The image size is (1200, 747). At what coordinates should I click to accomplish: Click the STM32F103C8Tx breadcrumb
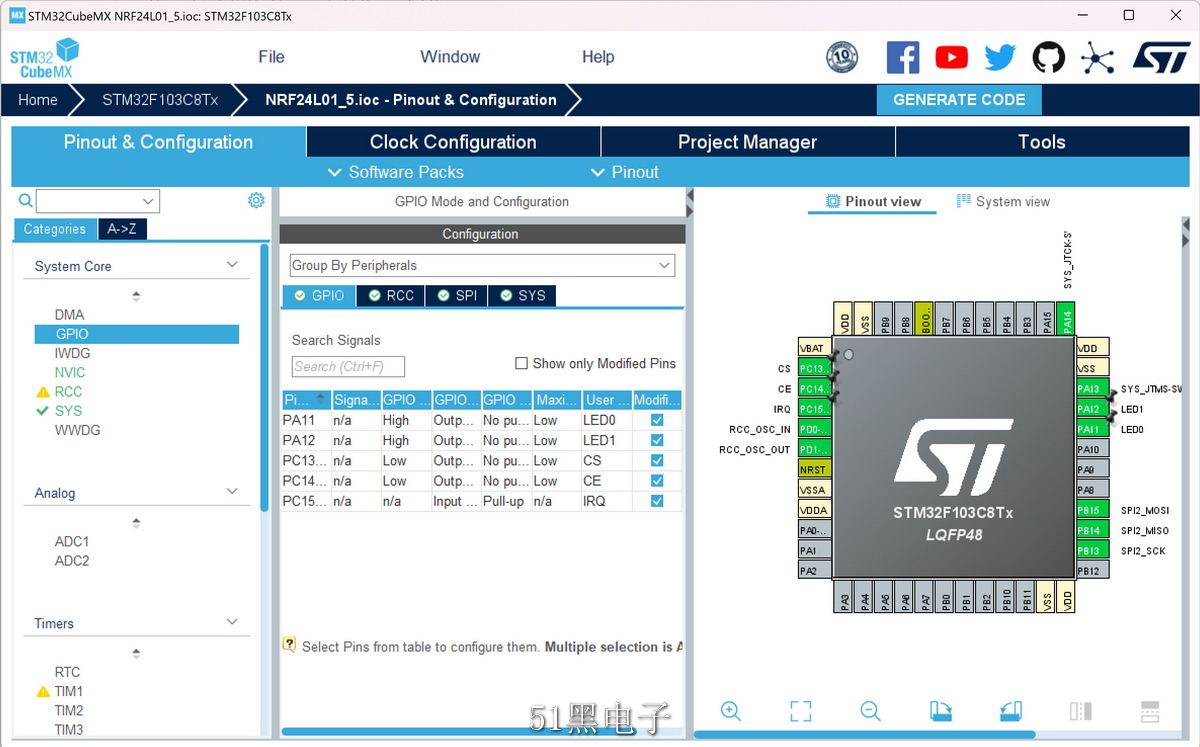click(160, 100)
